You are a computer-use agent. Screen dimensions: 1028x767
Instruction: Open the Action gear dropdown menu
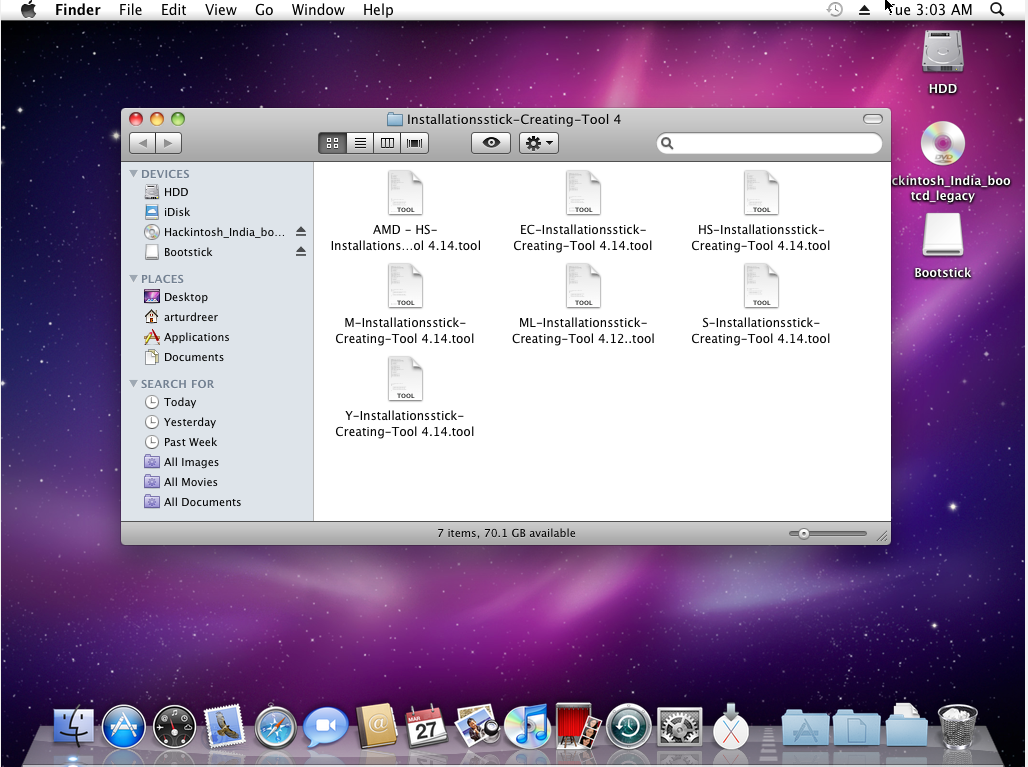coord(538,143)
